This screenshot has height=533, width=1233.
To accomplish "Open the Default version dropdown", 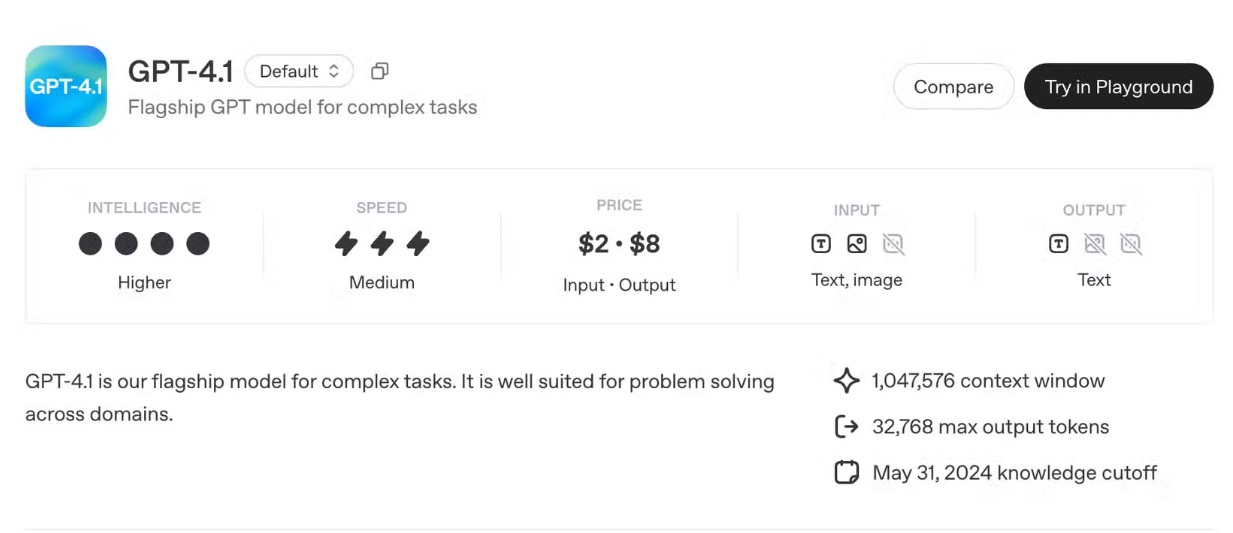I will (299, 71).
